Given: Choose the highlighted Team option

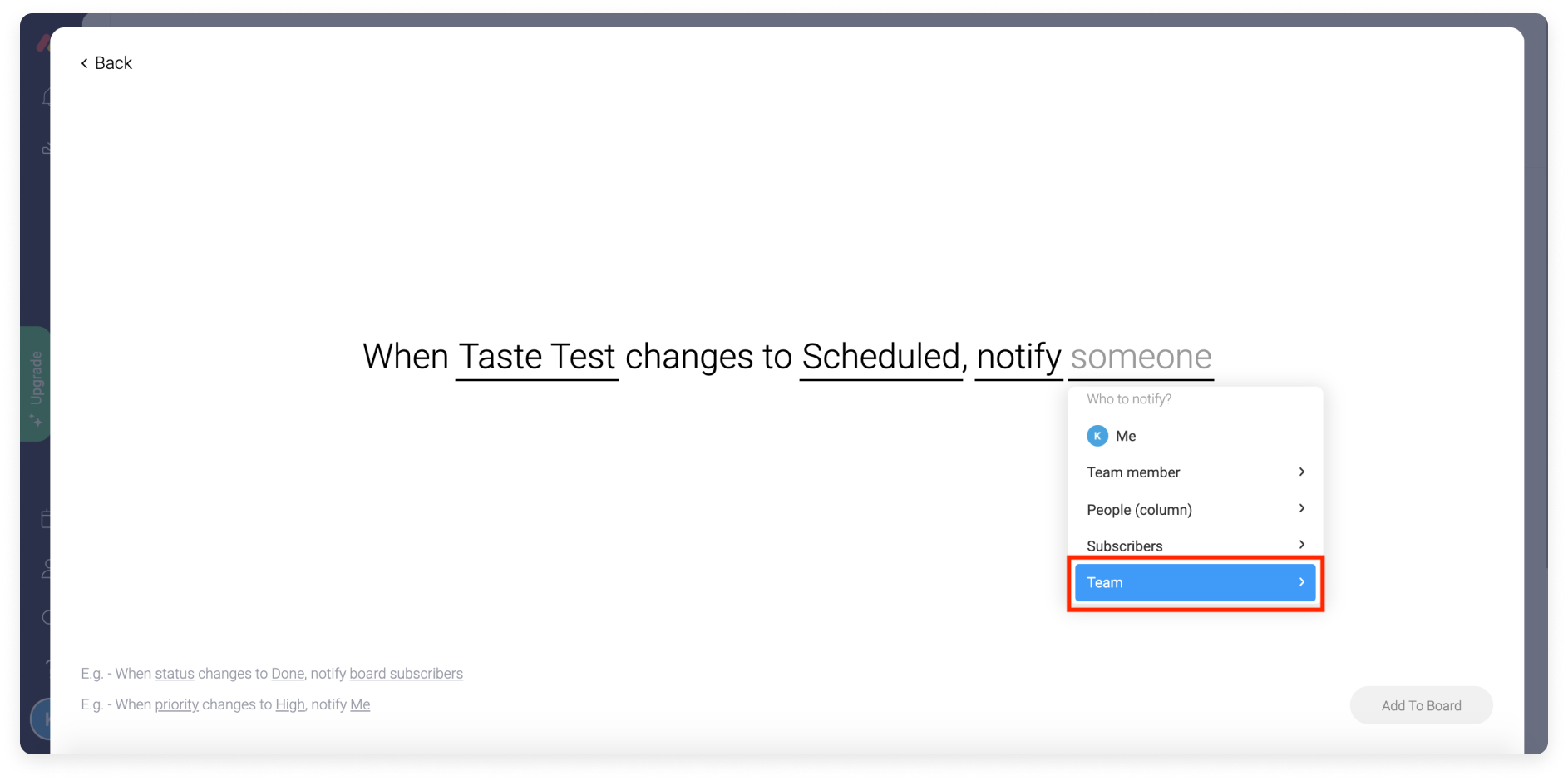Looking at the screenshot, I should pyautogui.click(x=1196, y=582).
